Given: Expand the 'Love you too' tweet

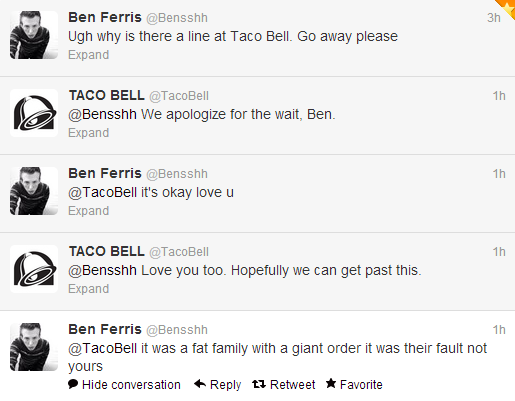Looking at the screenshot, I should point(89,289).
